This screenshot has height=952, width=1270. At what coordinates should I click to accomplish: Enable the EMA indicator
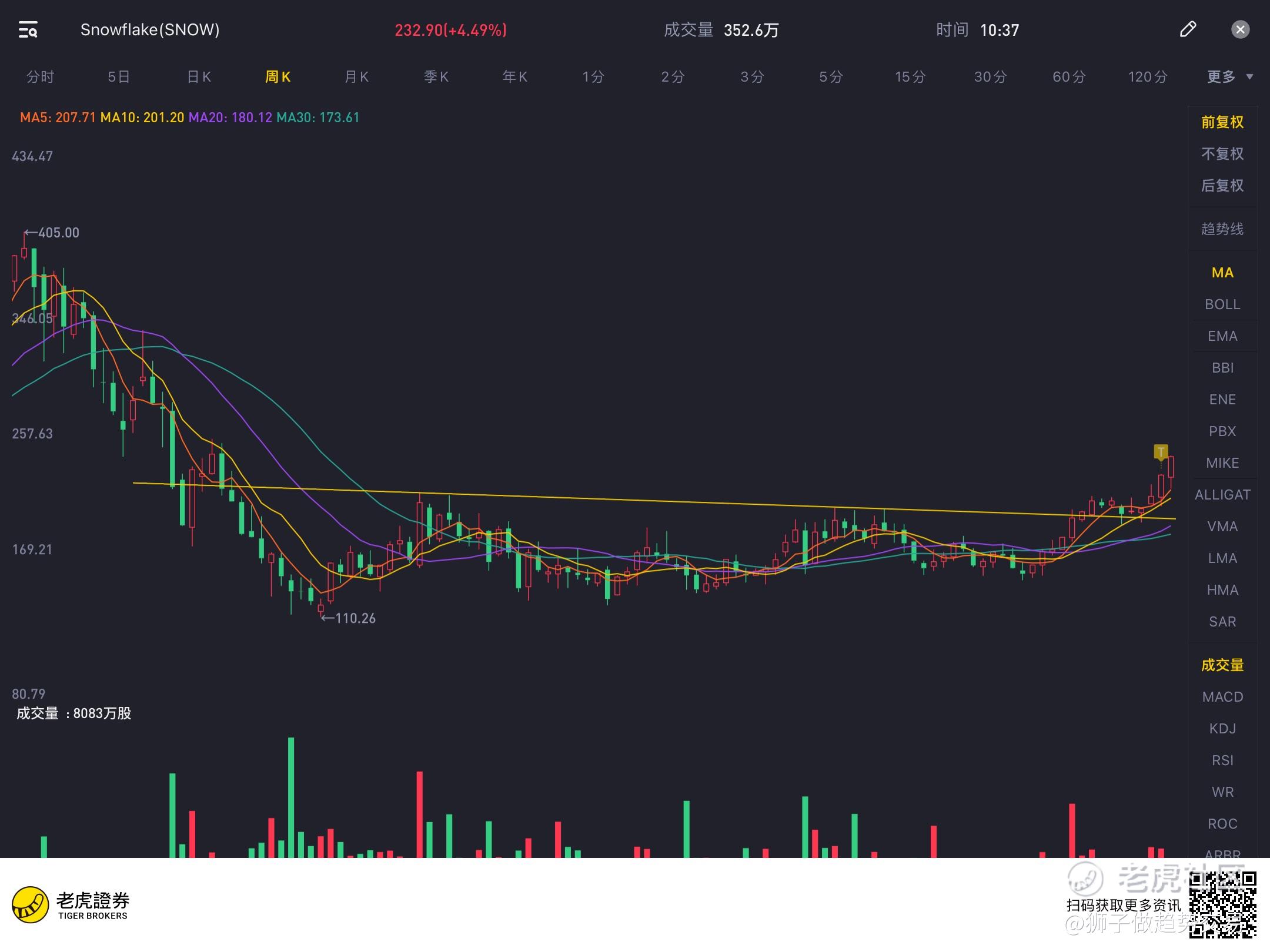[x=1222, y=336]
